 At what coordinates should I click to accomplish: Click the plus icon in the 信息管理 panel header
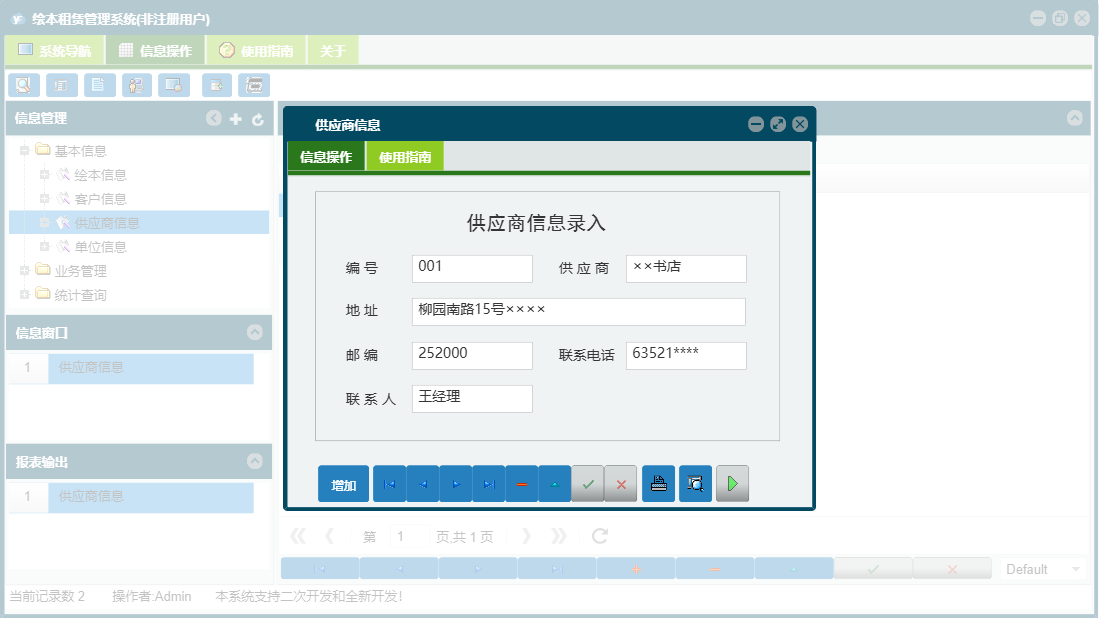234,118
